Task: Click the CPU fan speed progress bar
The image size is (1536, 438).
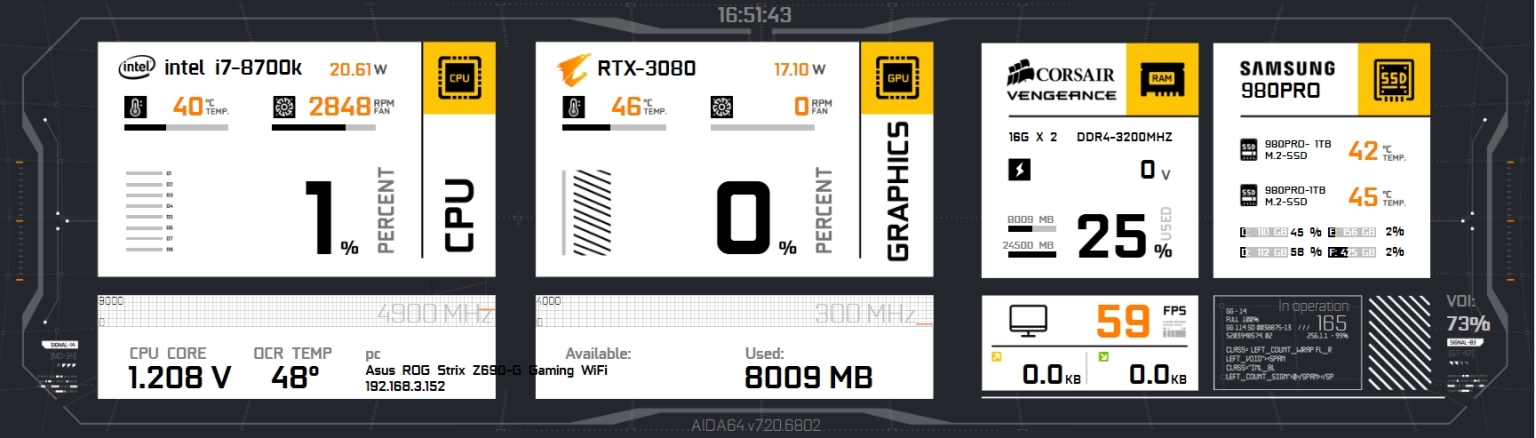Action: tap(322, 128)
